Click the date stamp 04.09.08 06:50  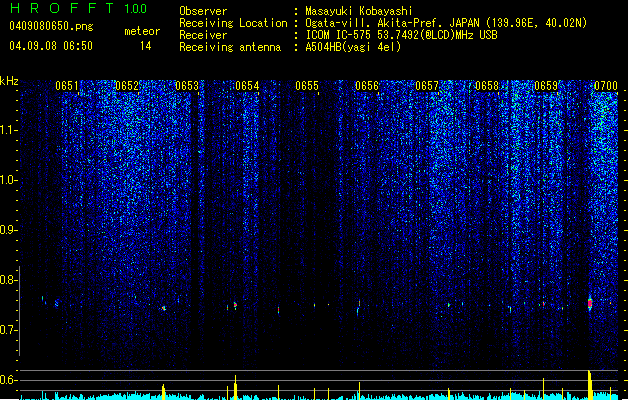(51, 46)
